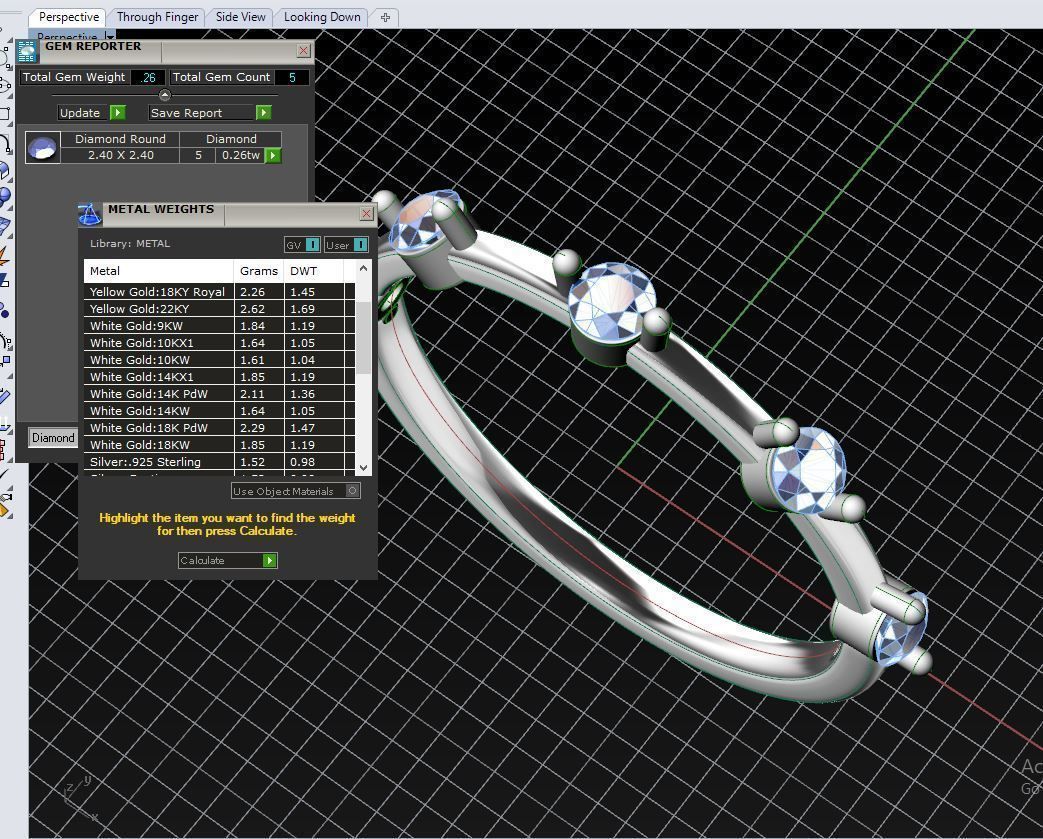
Task: Click the Metal column header
Action: point(158,271)
